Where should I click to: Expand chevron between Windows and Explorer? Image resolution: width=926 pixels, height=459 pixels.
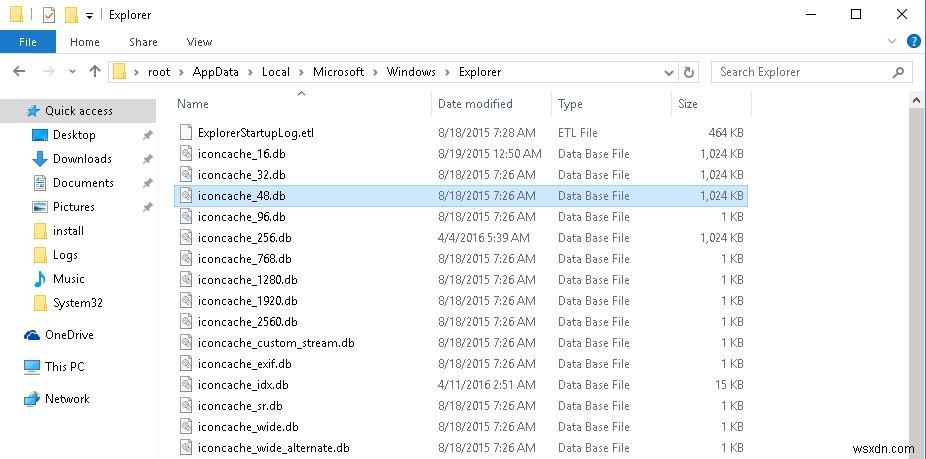click(x=447, y=72)
